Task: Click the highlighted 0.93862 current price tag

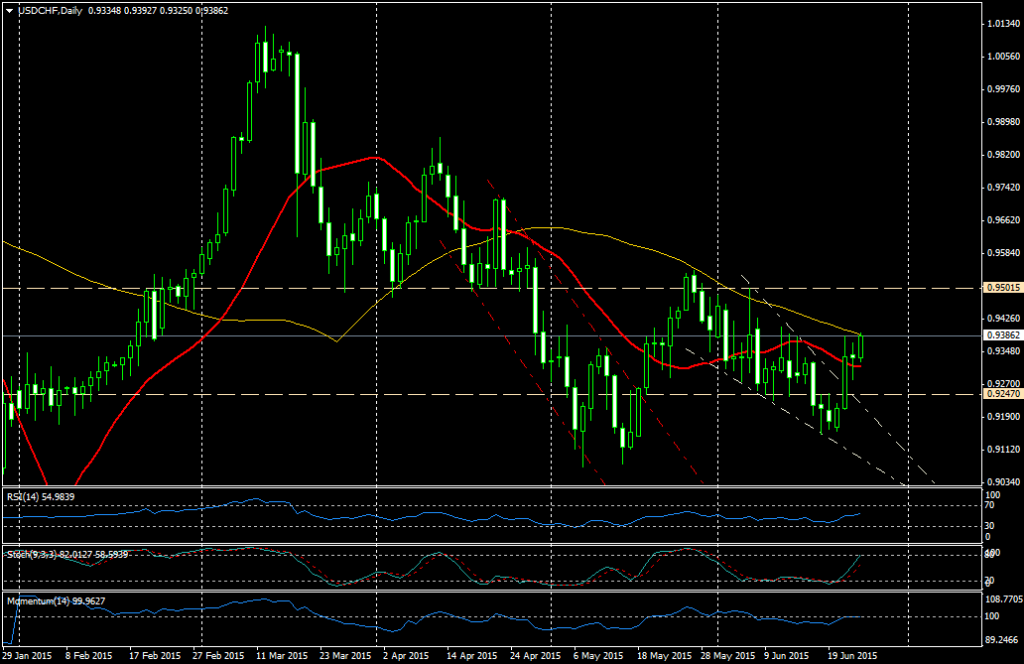Action: 1000,336
